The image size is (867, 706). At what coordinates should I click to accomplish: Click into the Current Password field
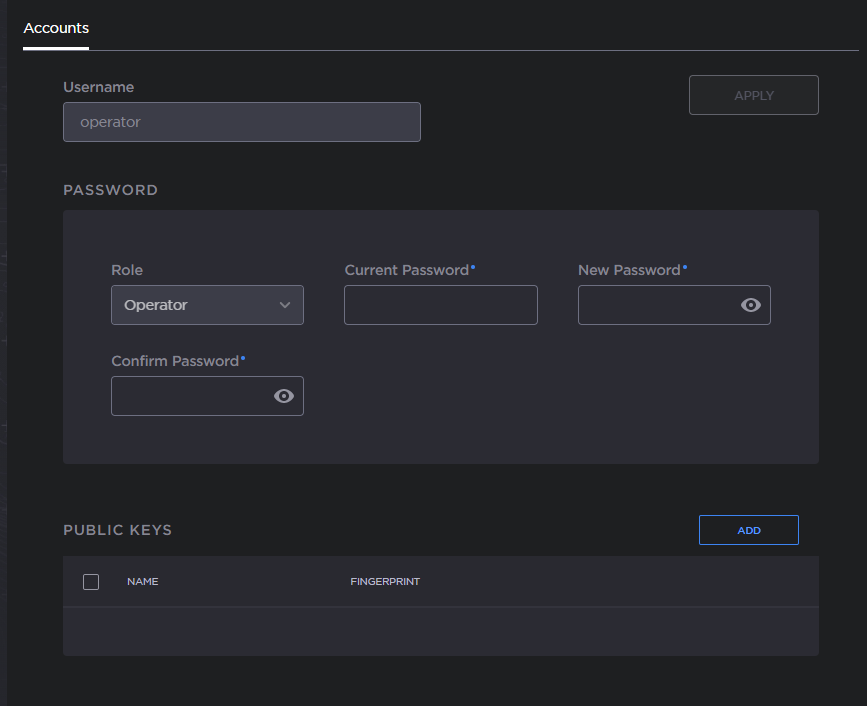click(x=440, y=305)
